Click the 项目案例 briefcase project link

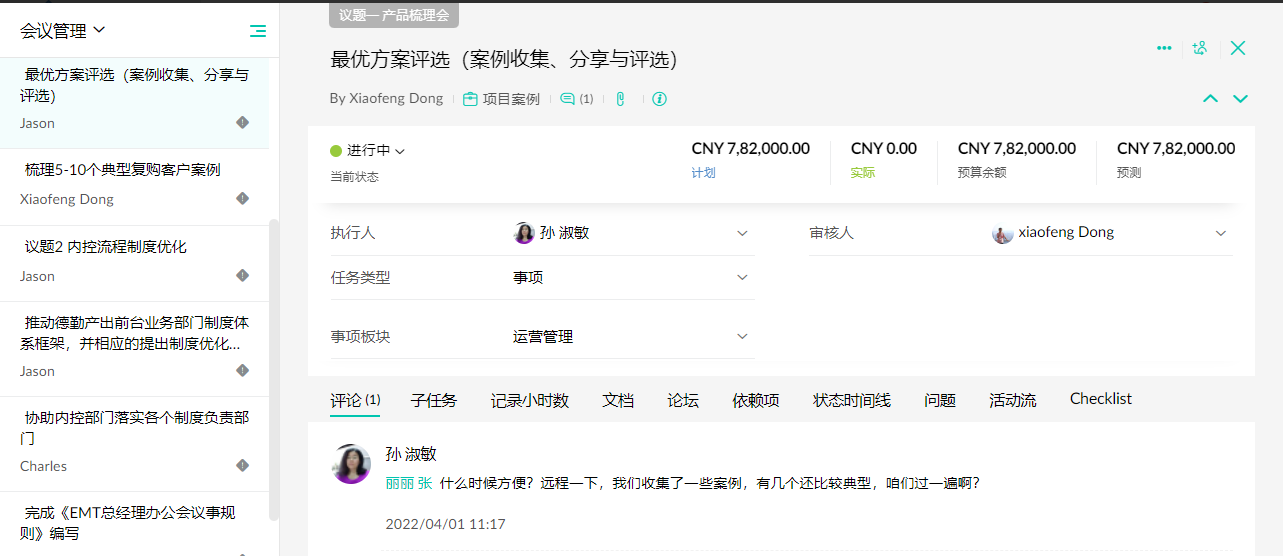pos(501,99)
